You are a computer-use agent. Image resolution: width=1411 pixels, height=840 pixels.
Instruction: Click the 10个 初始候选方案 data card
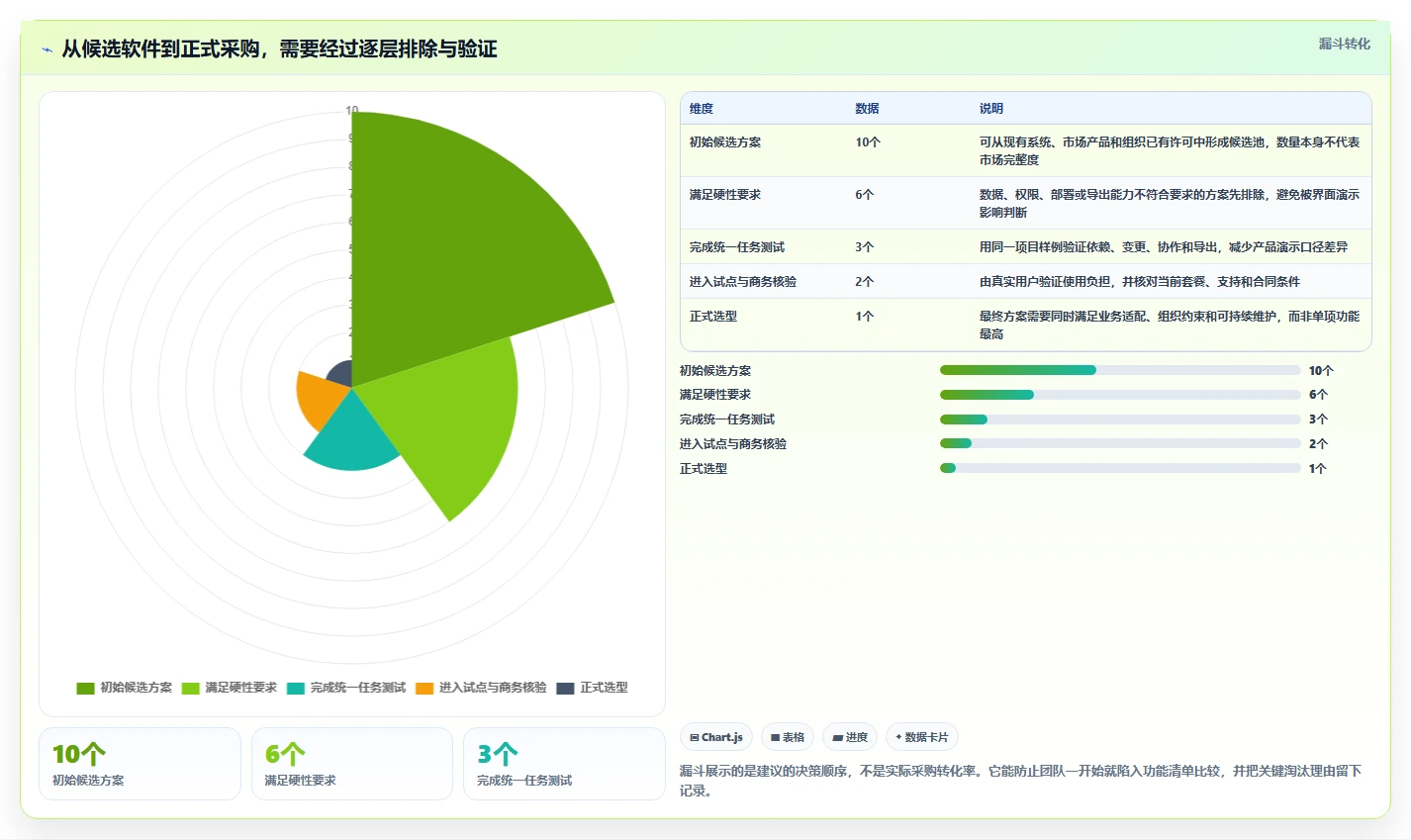140,764
